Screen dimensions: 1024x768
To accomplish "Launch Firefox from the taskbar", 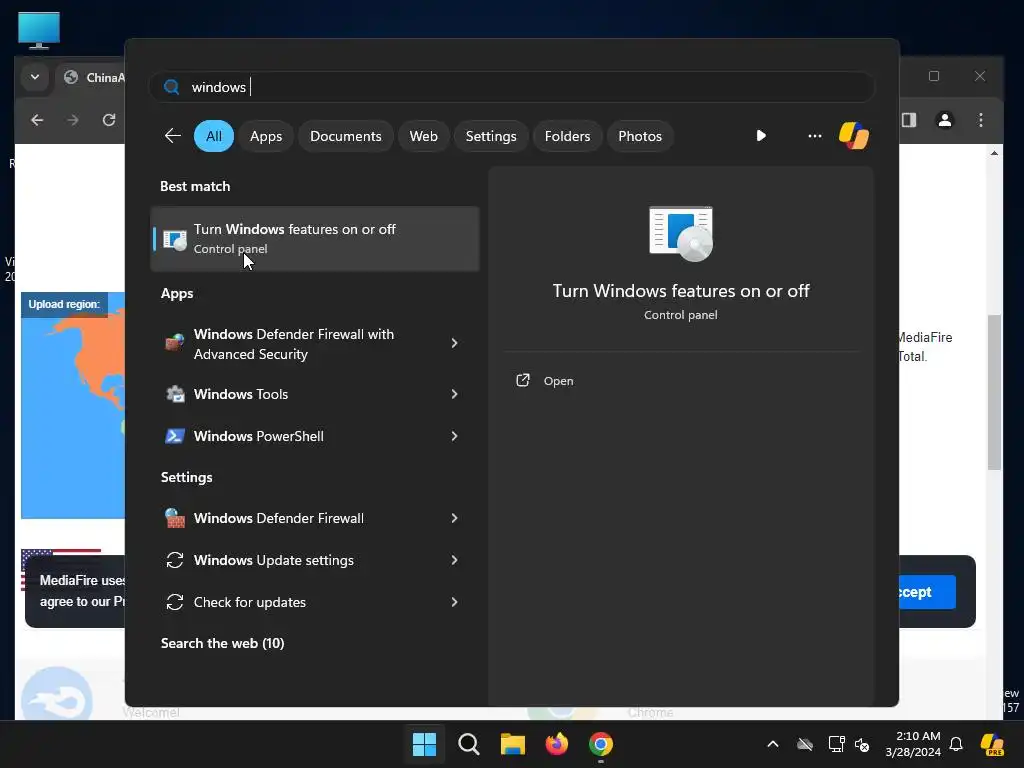I will 556,744.
